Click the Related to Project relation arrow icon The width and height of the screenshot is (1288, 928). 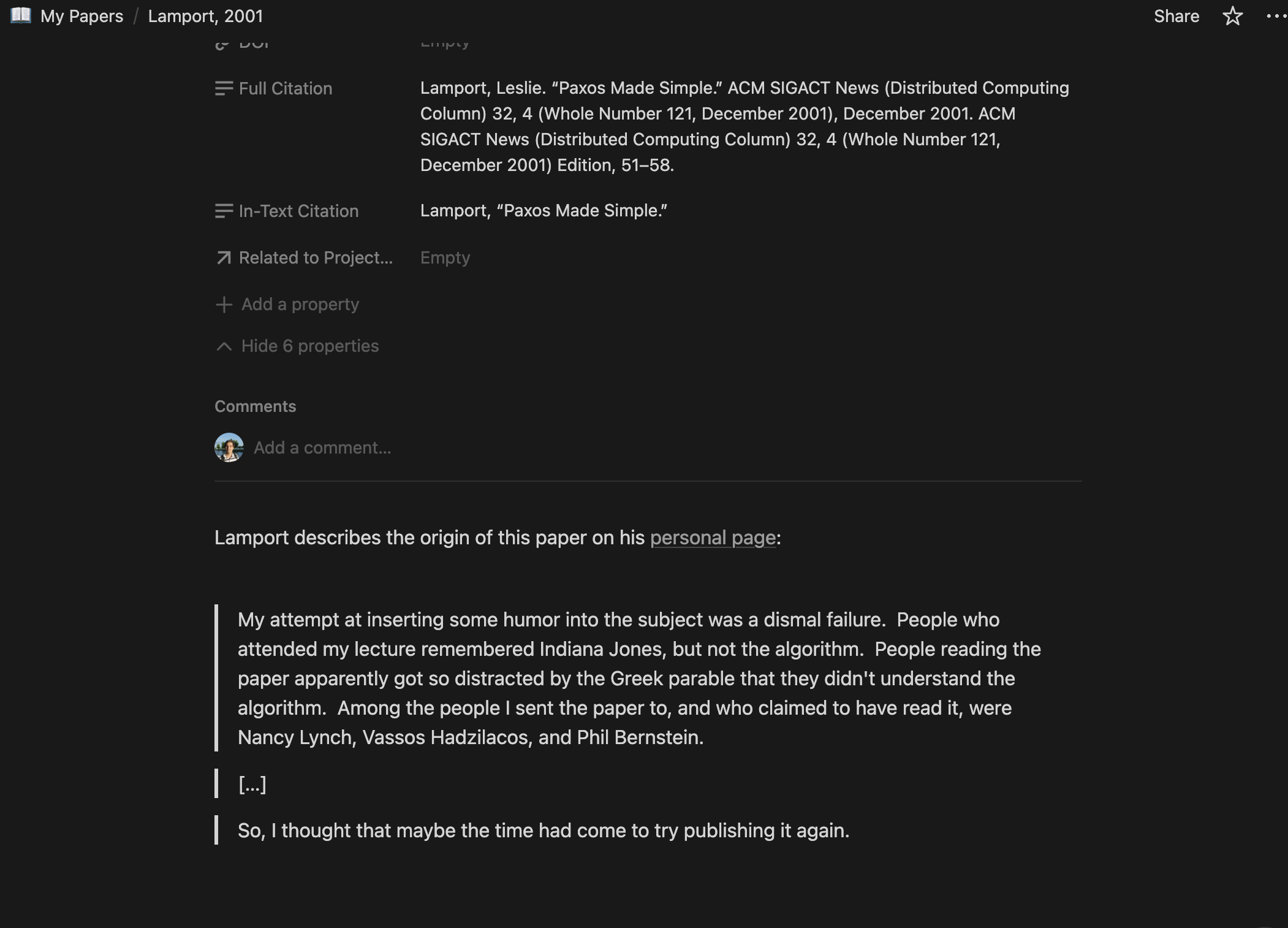[224, 258]
